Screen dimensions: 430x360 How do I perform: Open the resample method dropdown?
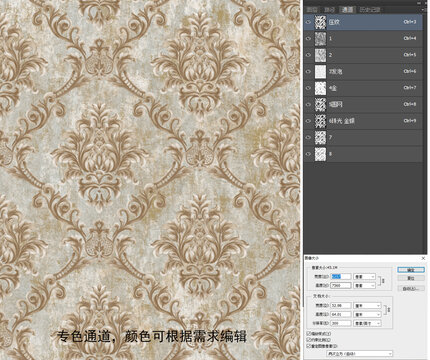[360, 354]
